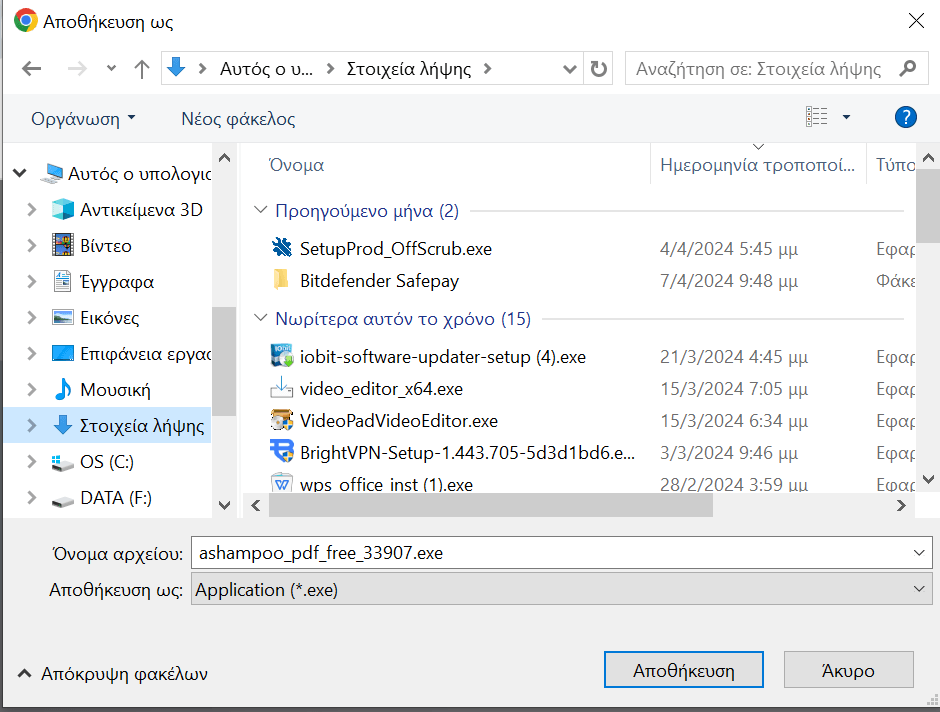Select the video_editor_x64.exe file

click(381, 389)
